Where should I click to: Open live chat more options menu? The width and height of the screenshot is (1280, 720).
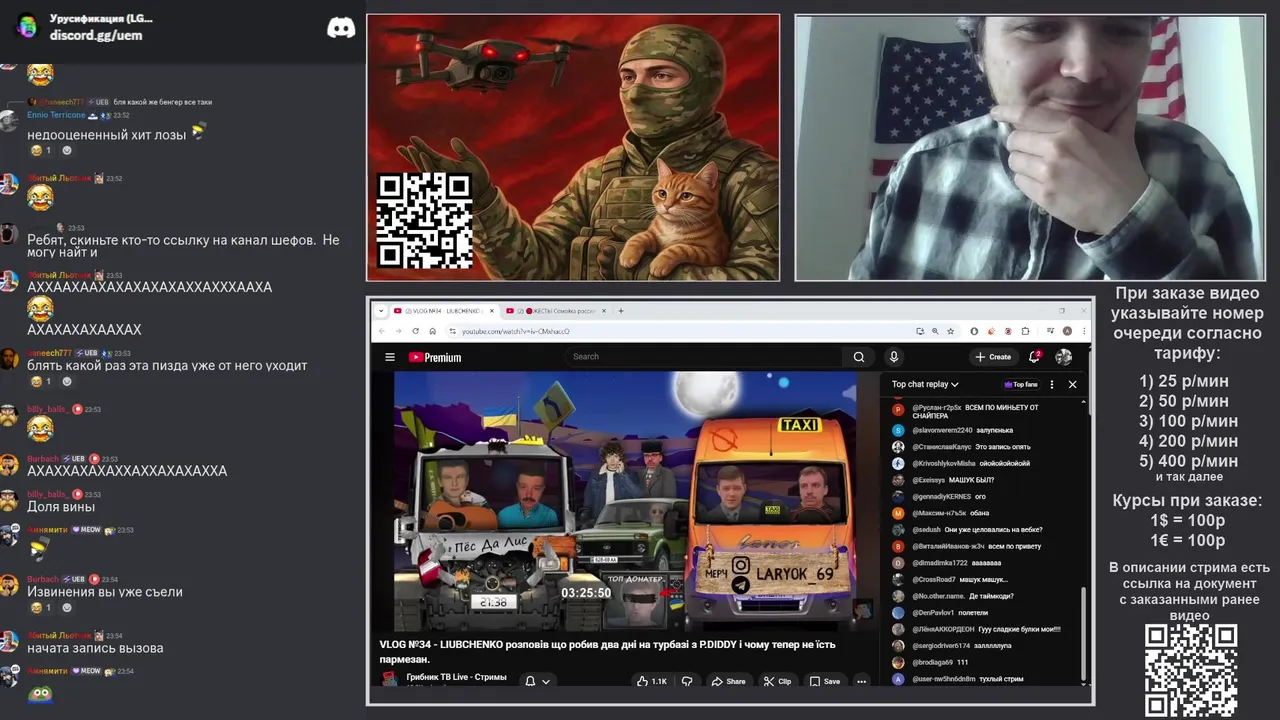(1051, 384)
